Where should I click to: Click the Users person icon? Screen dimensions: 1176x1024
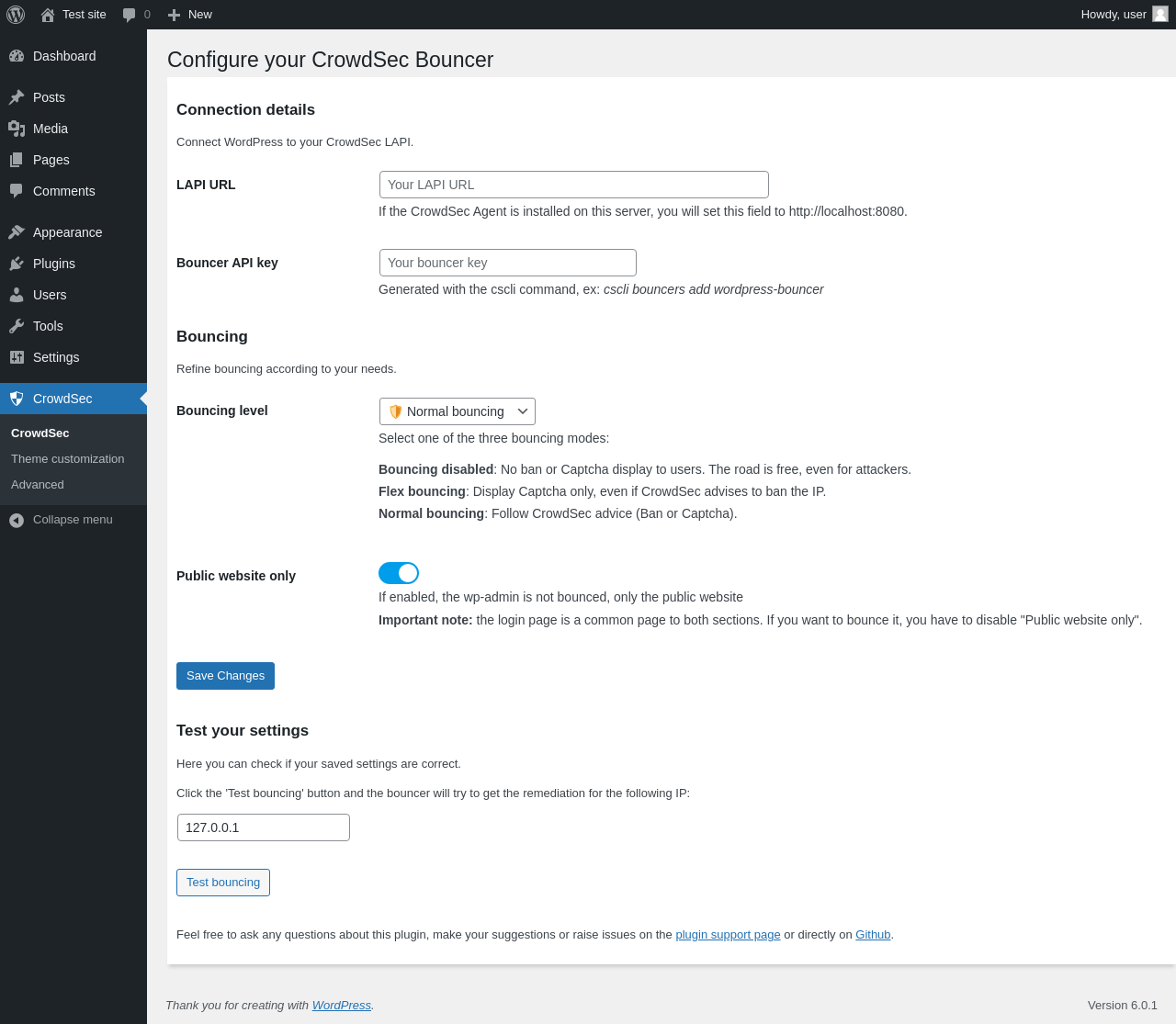point(17,295)
